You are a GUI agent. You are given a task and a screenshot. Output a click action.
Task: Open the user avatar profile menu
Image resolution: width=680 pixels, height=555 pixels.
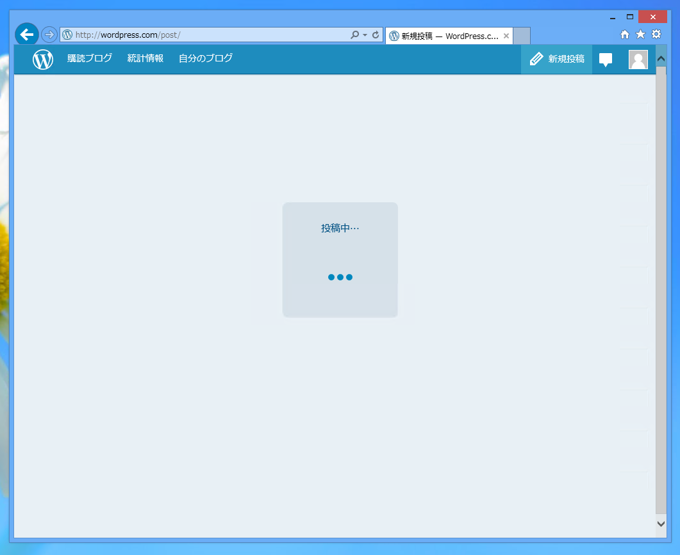click(638, 59)
